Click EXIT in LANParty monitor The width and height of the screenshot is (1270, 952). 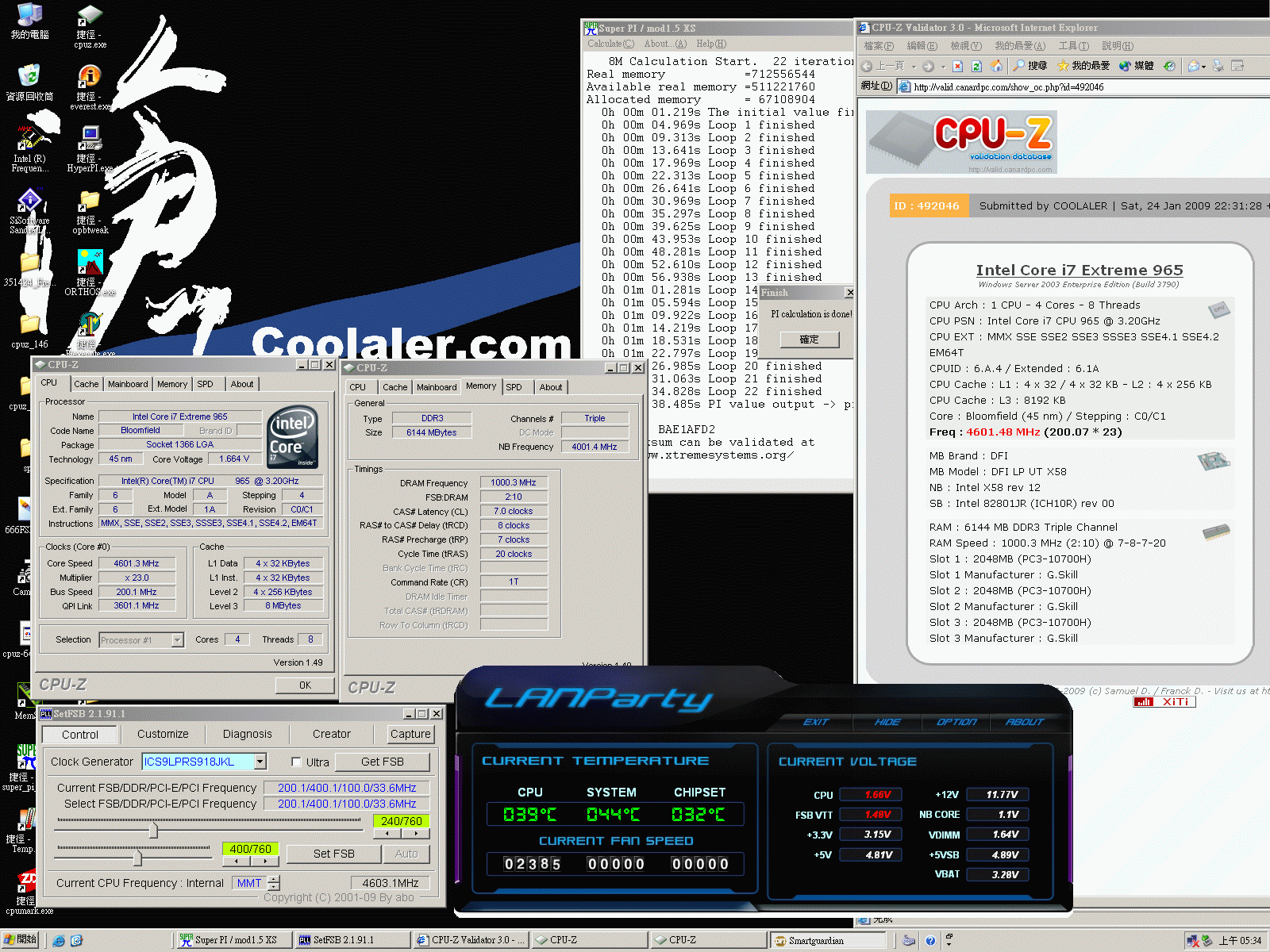point(816,722)
